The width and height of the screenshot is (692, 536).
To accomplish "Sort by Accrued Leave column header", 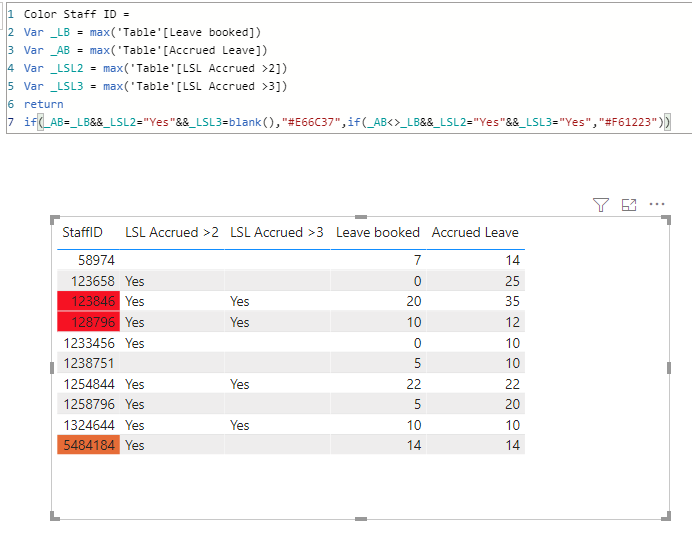I will tap(475, 232).
